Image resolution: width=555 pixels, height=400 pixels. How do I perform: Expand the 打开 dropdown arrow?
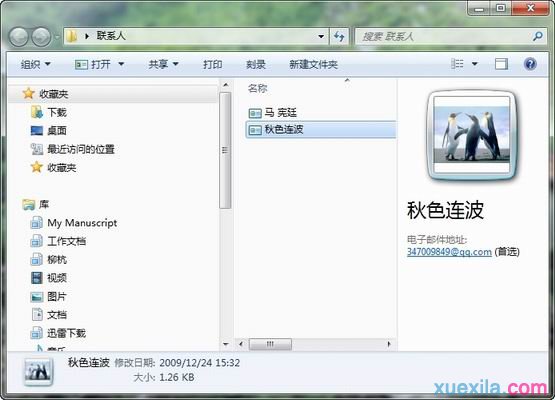coord(121,64)
